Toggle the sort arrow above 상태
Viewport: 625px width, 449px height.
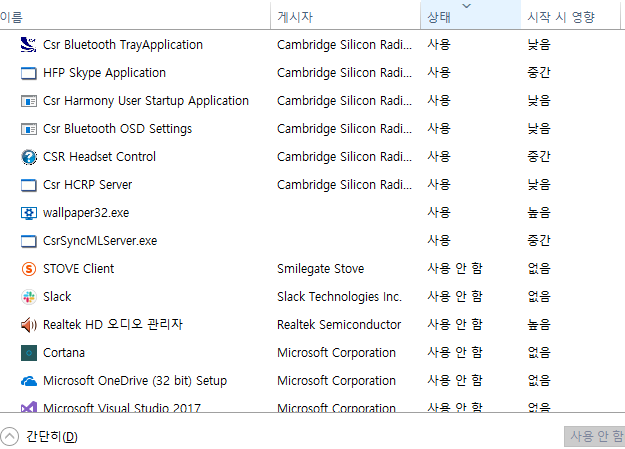pos(467,6)
